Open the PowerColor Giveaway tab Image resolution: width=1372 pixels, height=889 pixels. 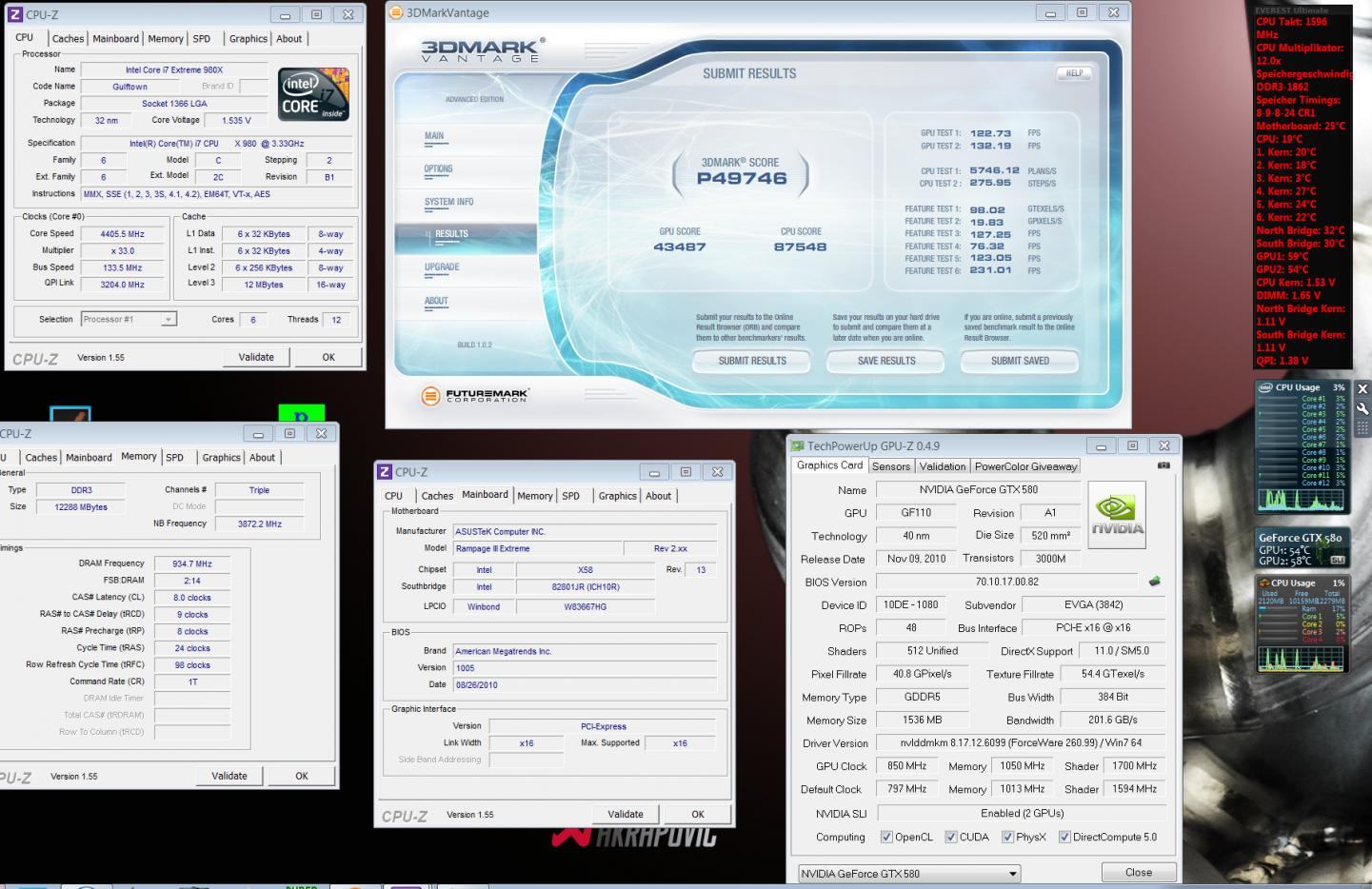click(x=1025, y=466)
